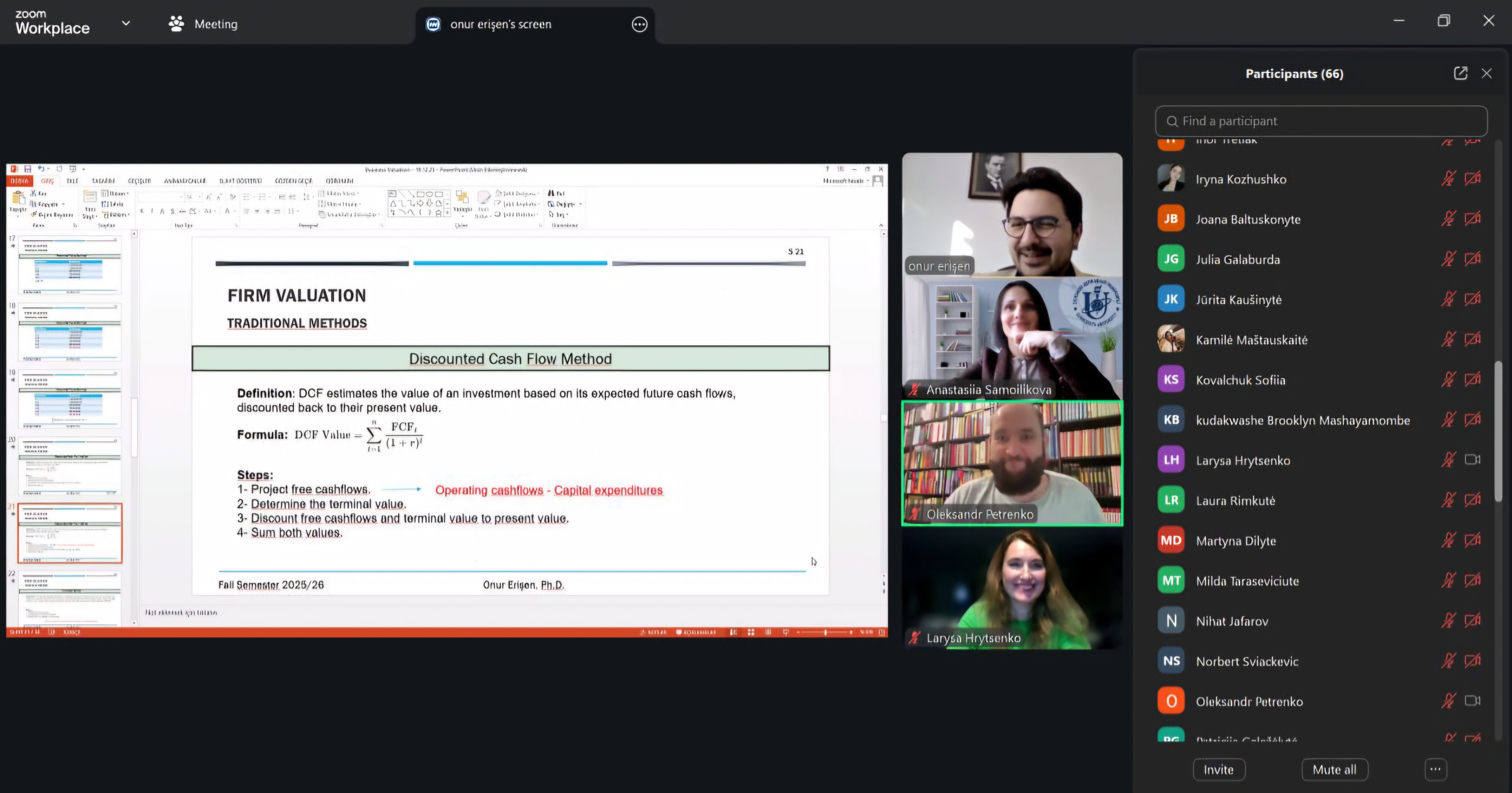Viewport: 1512px width, 793px height.
Task: Click camera icon beside Larysa Hrytsenko
Action: click(x=1472, y=460)
